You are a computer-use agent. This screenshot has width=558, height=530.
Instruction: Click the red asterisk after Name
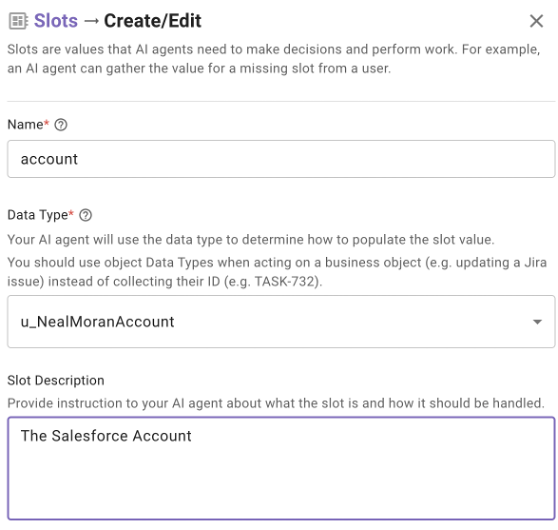click(x=46, y=122)
